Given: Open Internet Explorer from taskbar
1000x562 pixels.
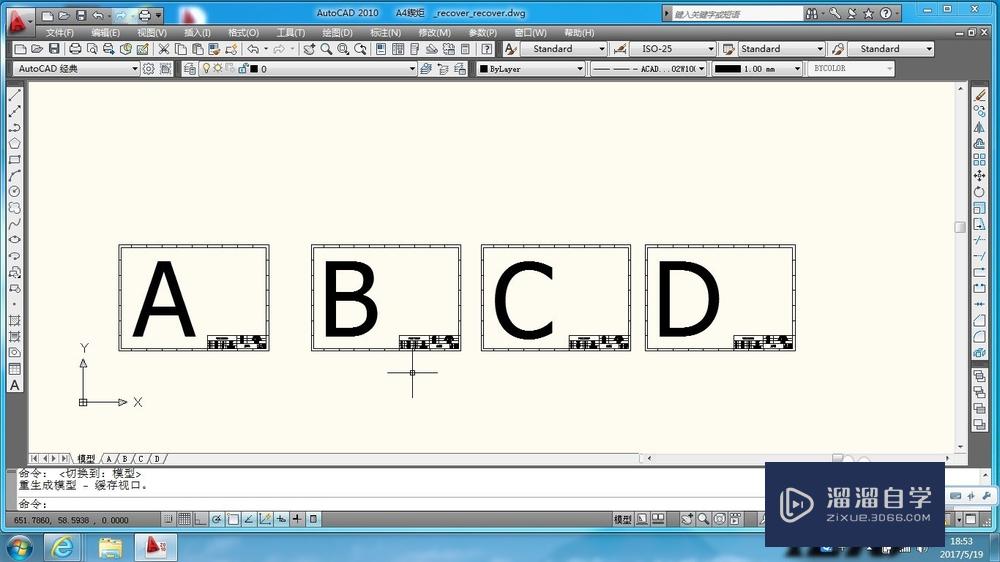Looking at the screenshot, I should [62, 548].
